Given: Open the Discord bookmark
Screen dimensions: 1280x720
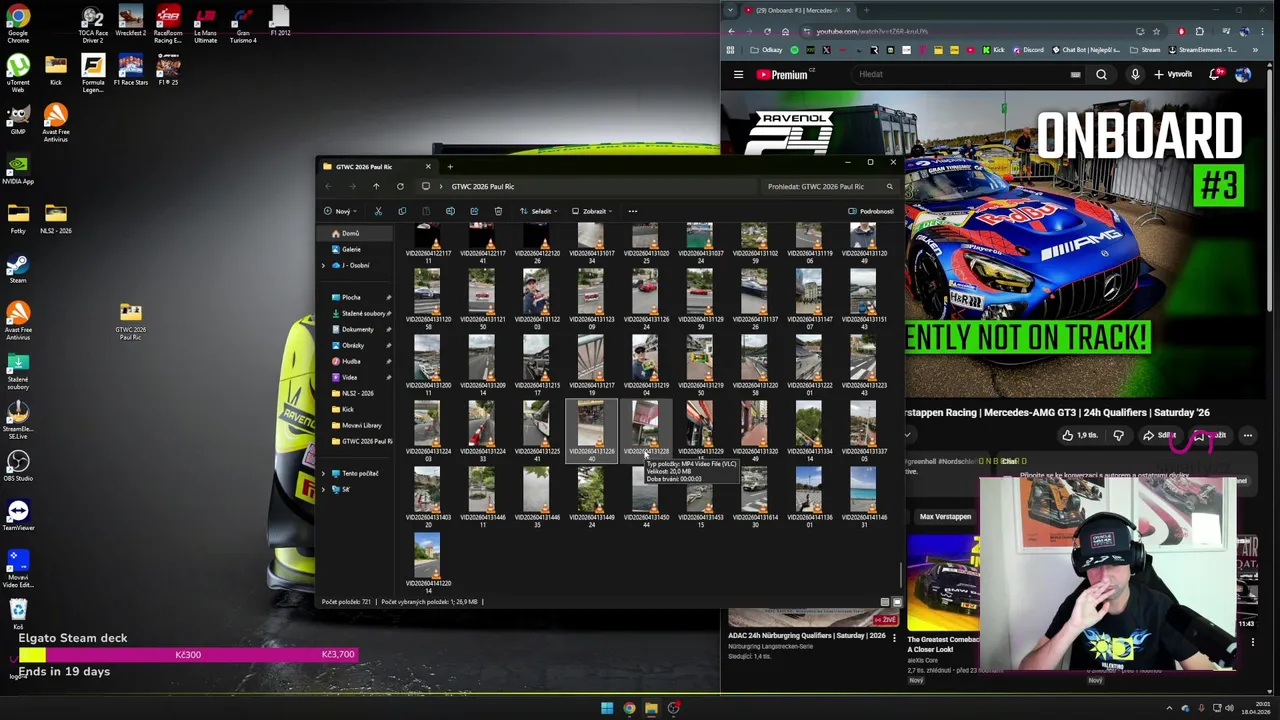Looking at the screenshot, I should 1028,50.
